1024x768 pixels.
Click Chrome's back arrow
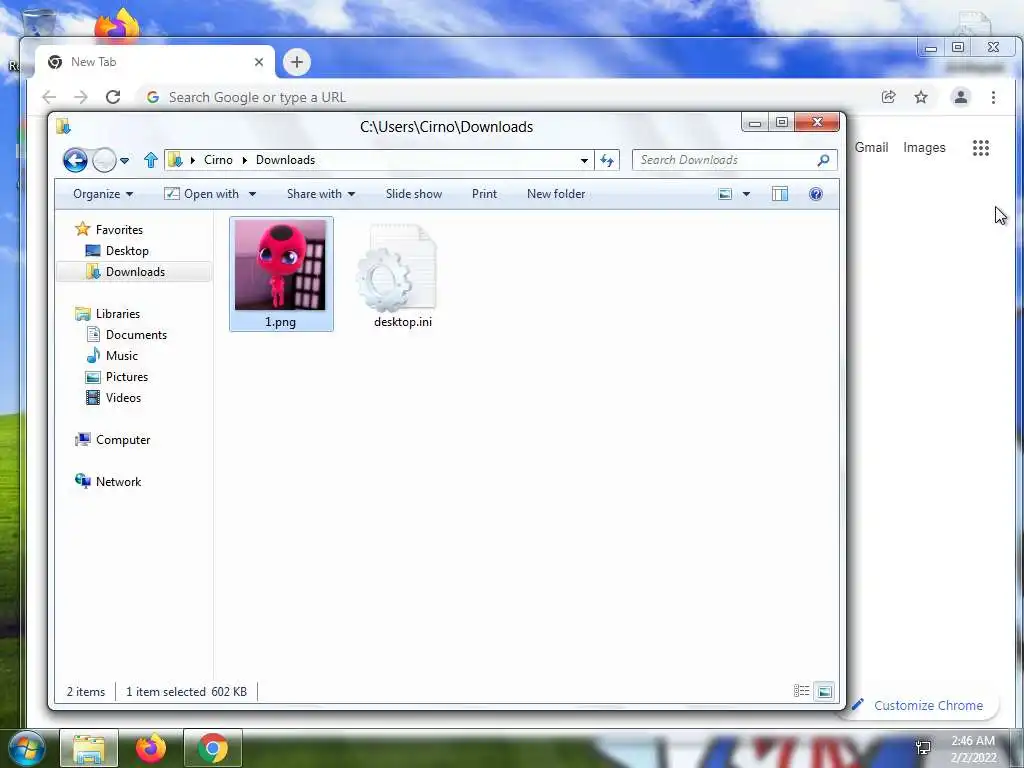(49, 97)
